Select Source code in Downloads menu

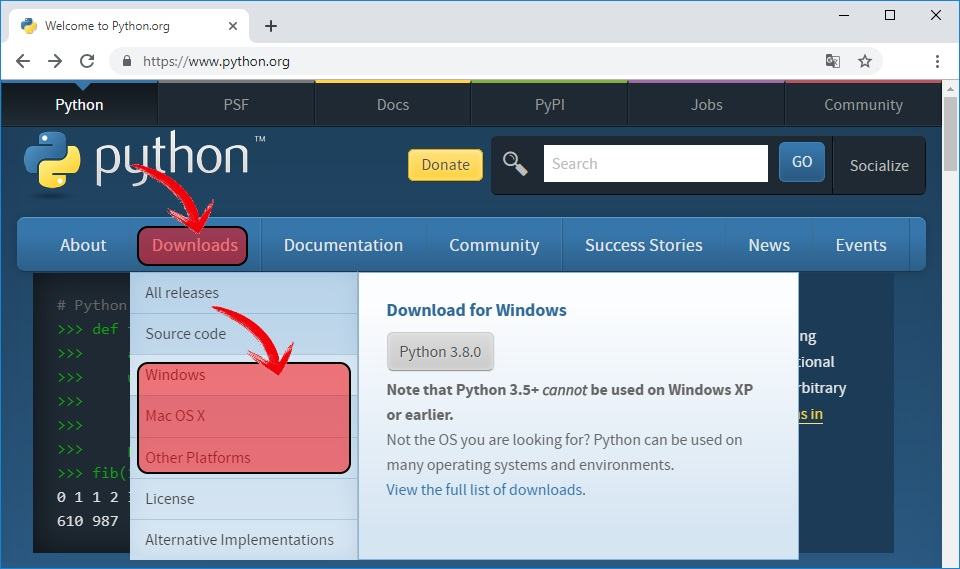(244, 334)
